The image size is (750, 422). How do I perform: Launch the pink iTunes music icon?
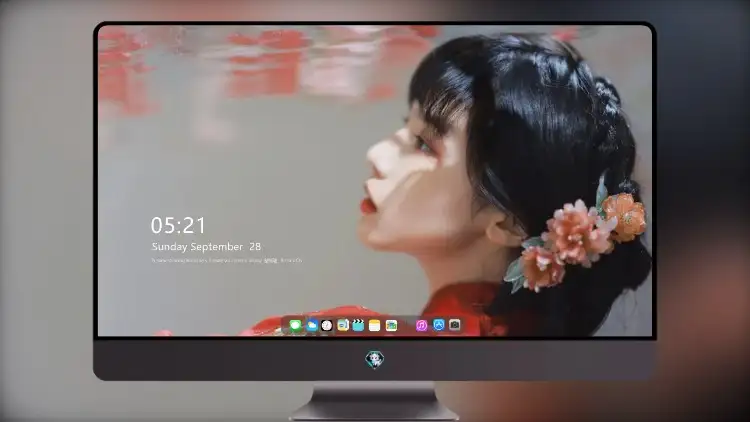(x=421, y=325)
